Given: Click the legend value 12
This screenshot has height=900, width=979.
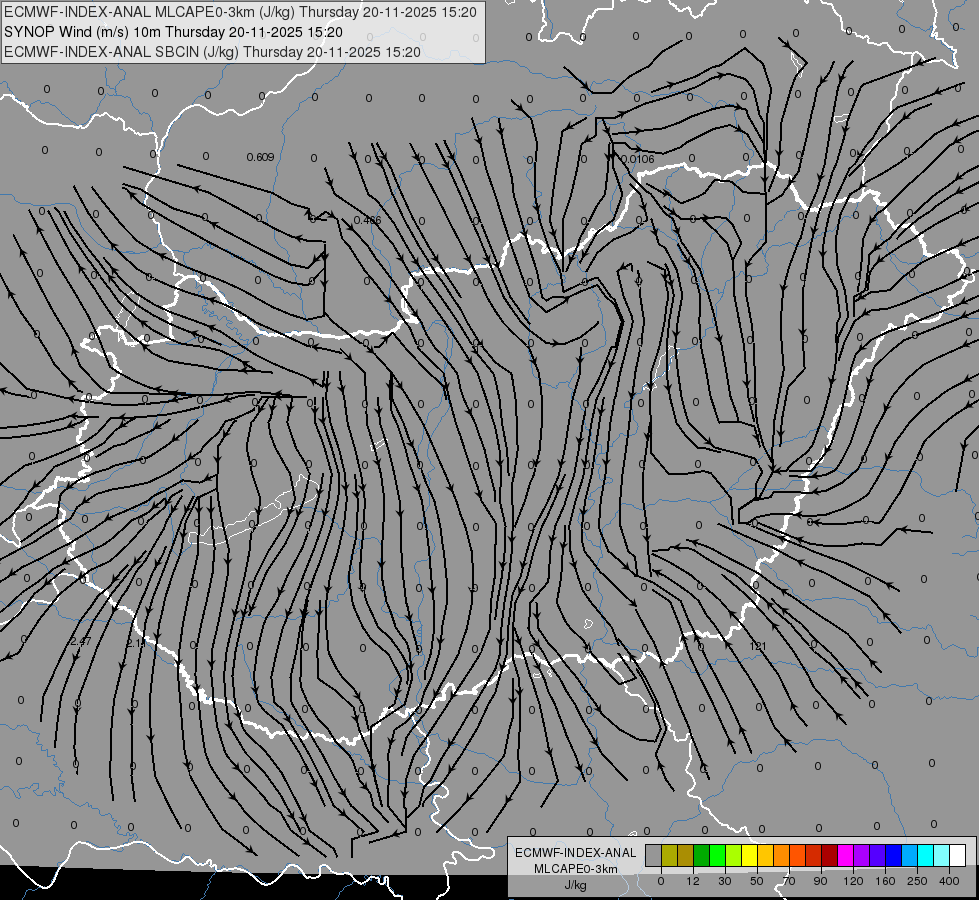Looking at the screenshot, I should pos(692,881).
